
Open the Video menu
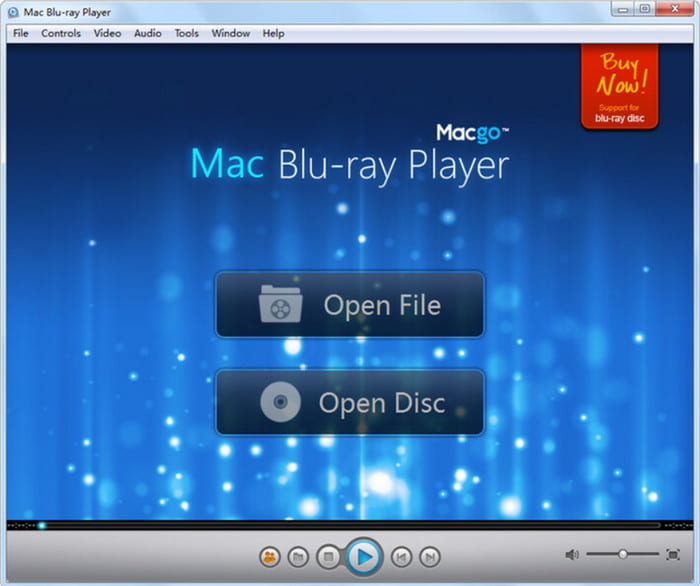point(107,33)
